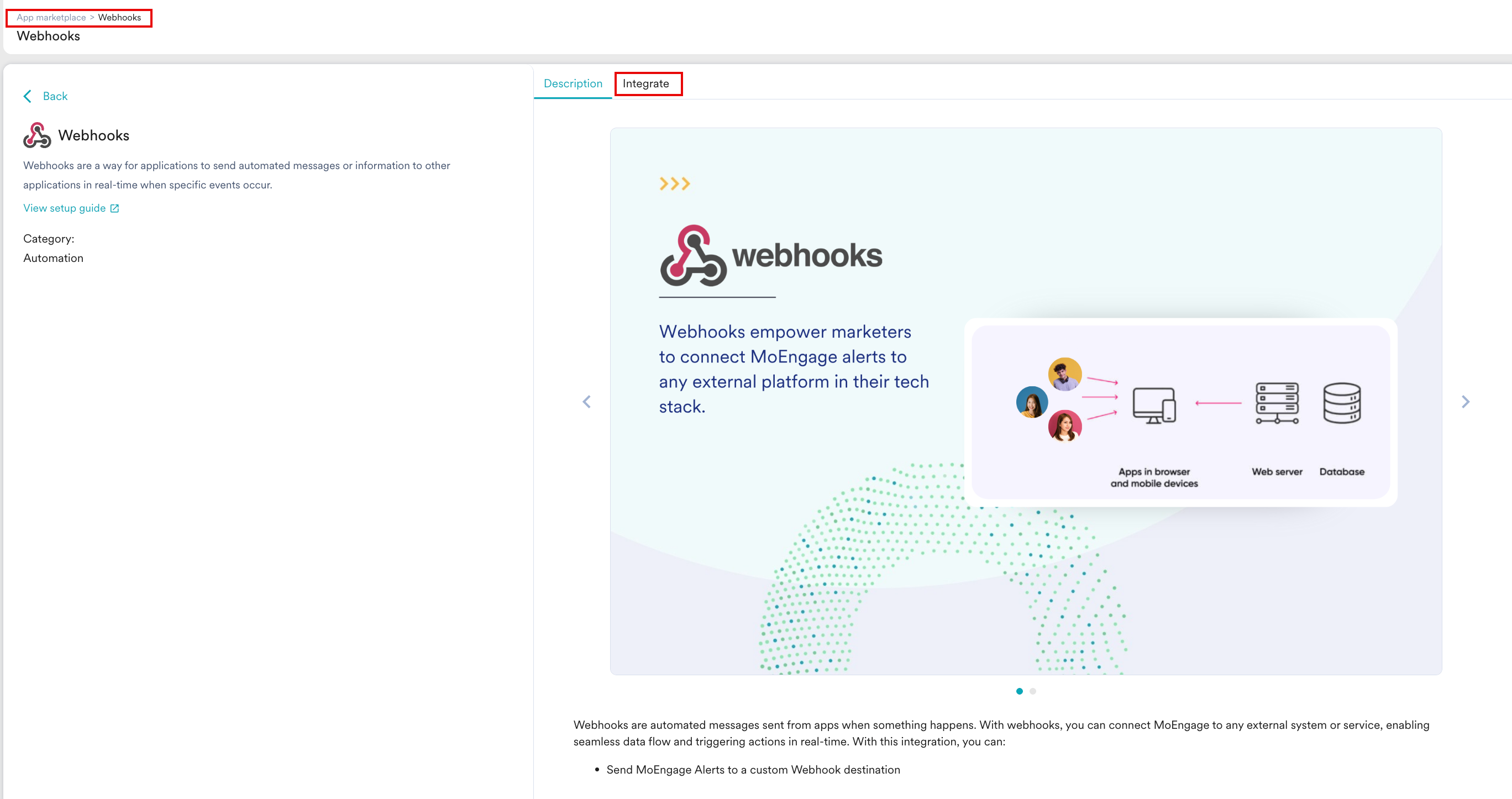Open the View setup guide link
This screenshot has width=1512, height=799.
click(65, 208)
